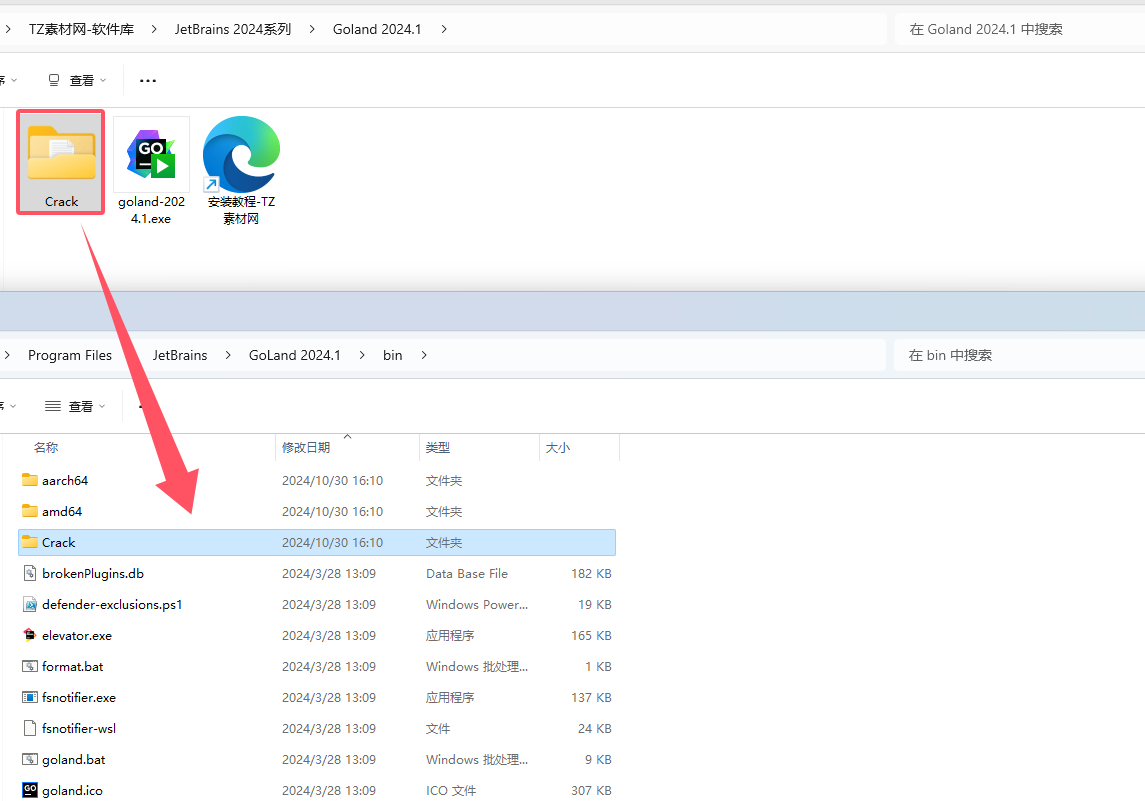Image resolution: width=1145 pixels, height=801 pixels.
Task: Focus the 在 bin 中搜索 search box
Action: [x=1019, y=355]
